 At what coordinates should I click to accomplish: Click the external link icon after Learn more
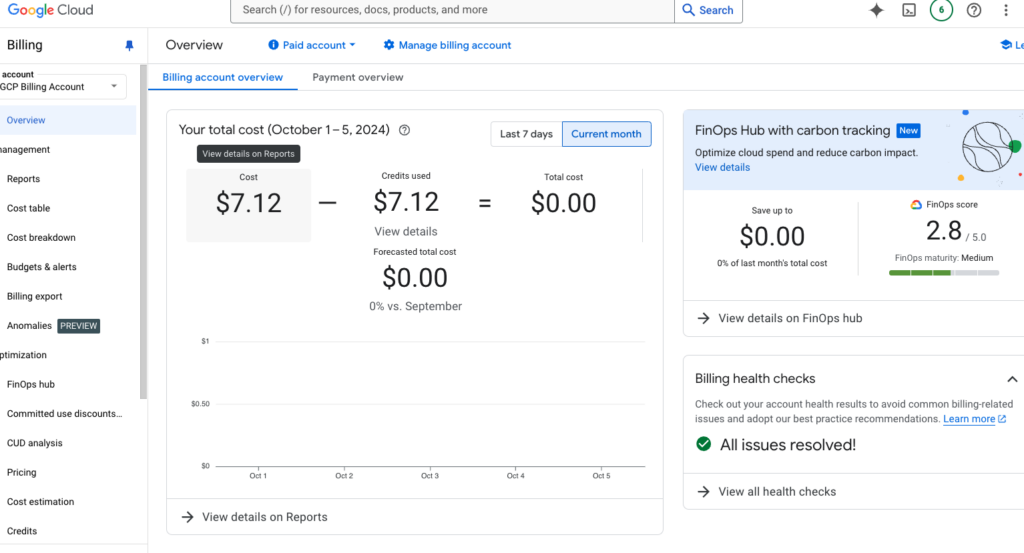point(1002,419)
